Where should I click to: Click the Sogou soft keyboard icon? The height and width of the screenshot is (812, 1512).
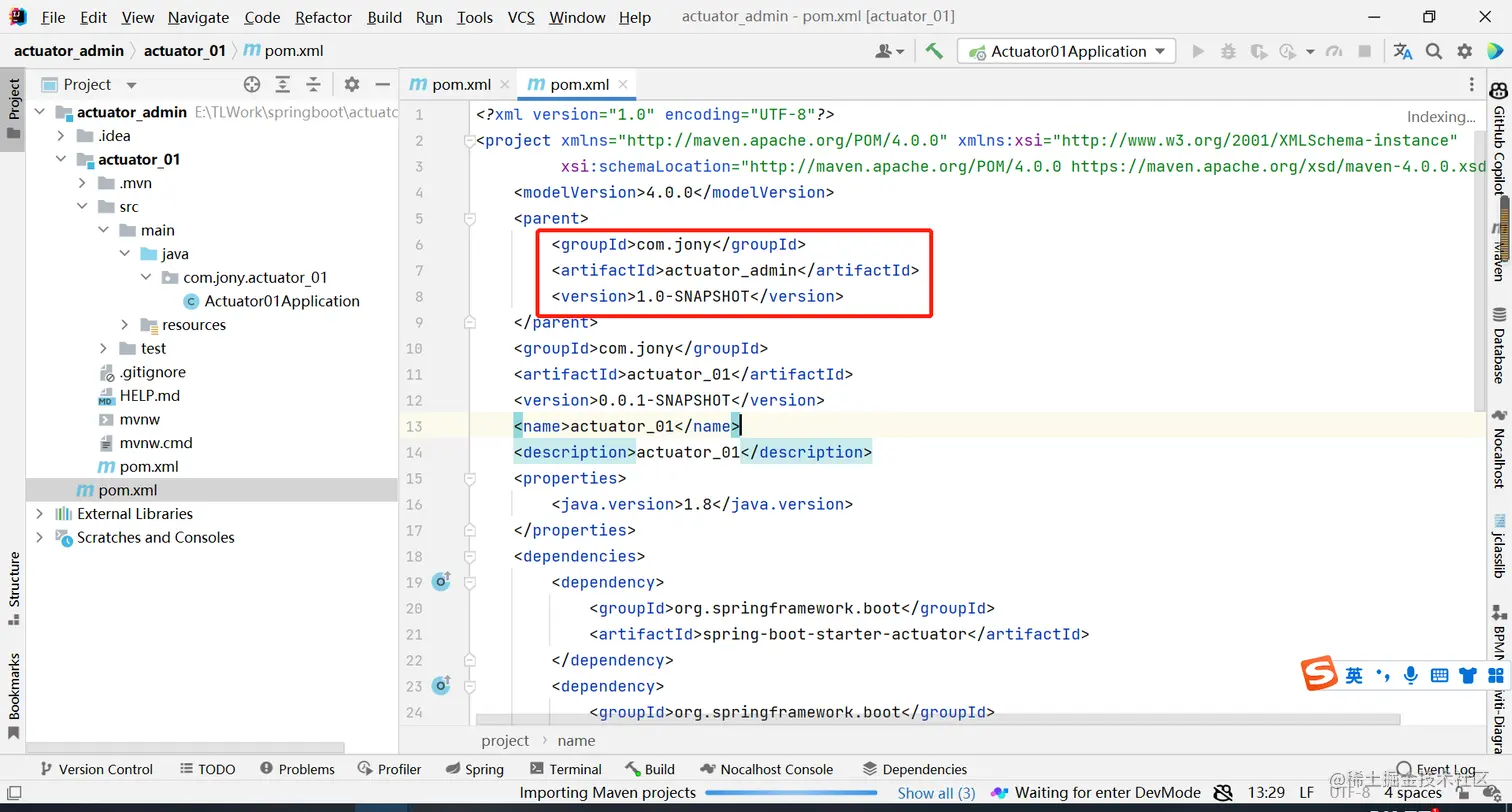(1439, 676)
